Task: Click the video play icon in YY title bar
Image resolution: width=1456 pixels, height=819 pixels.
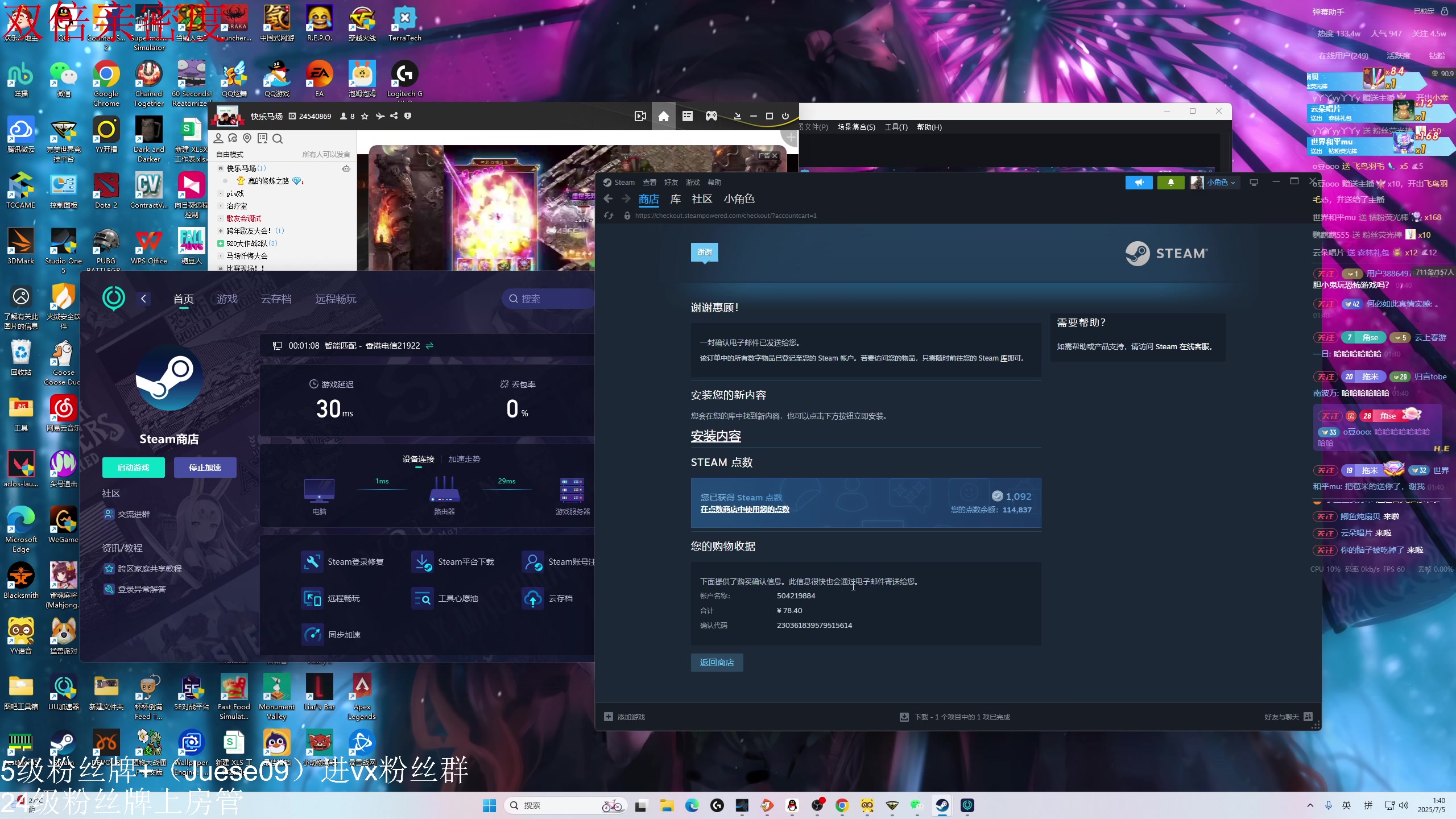Action: pyautogui.click(x=640, y=116)
